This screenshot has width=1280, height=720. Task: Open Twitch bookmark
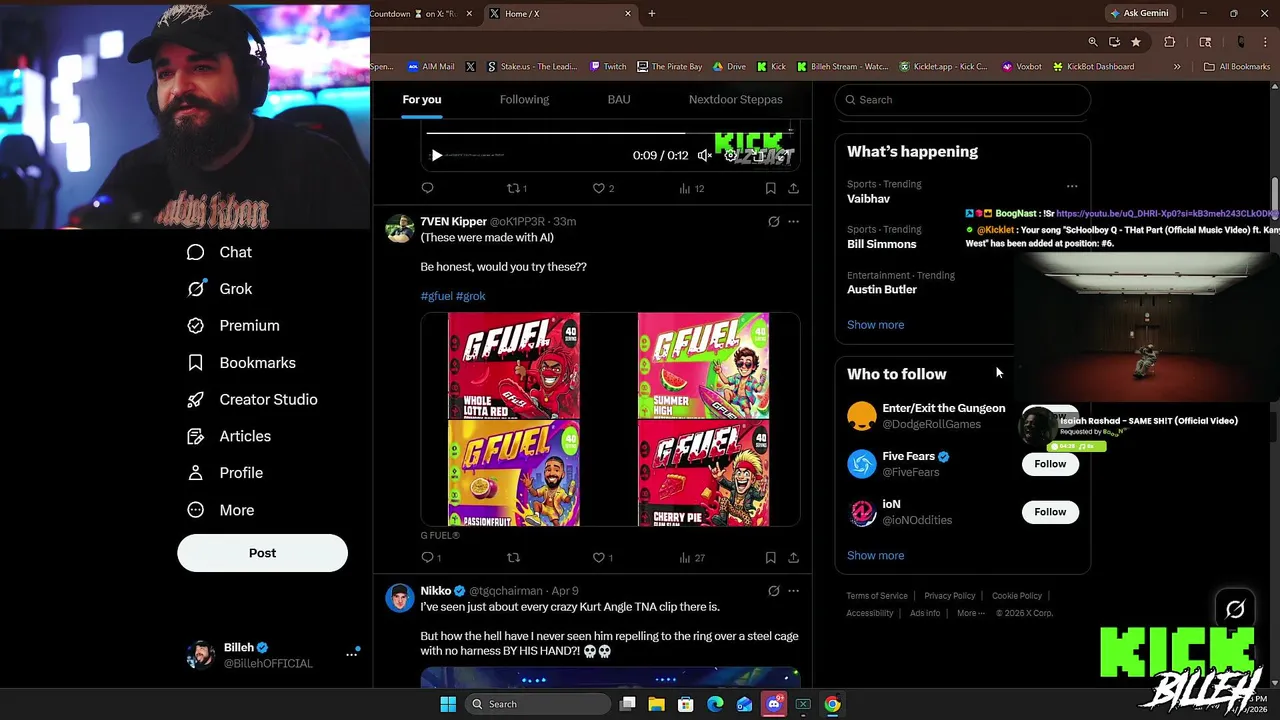(608, 67)
